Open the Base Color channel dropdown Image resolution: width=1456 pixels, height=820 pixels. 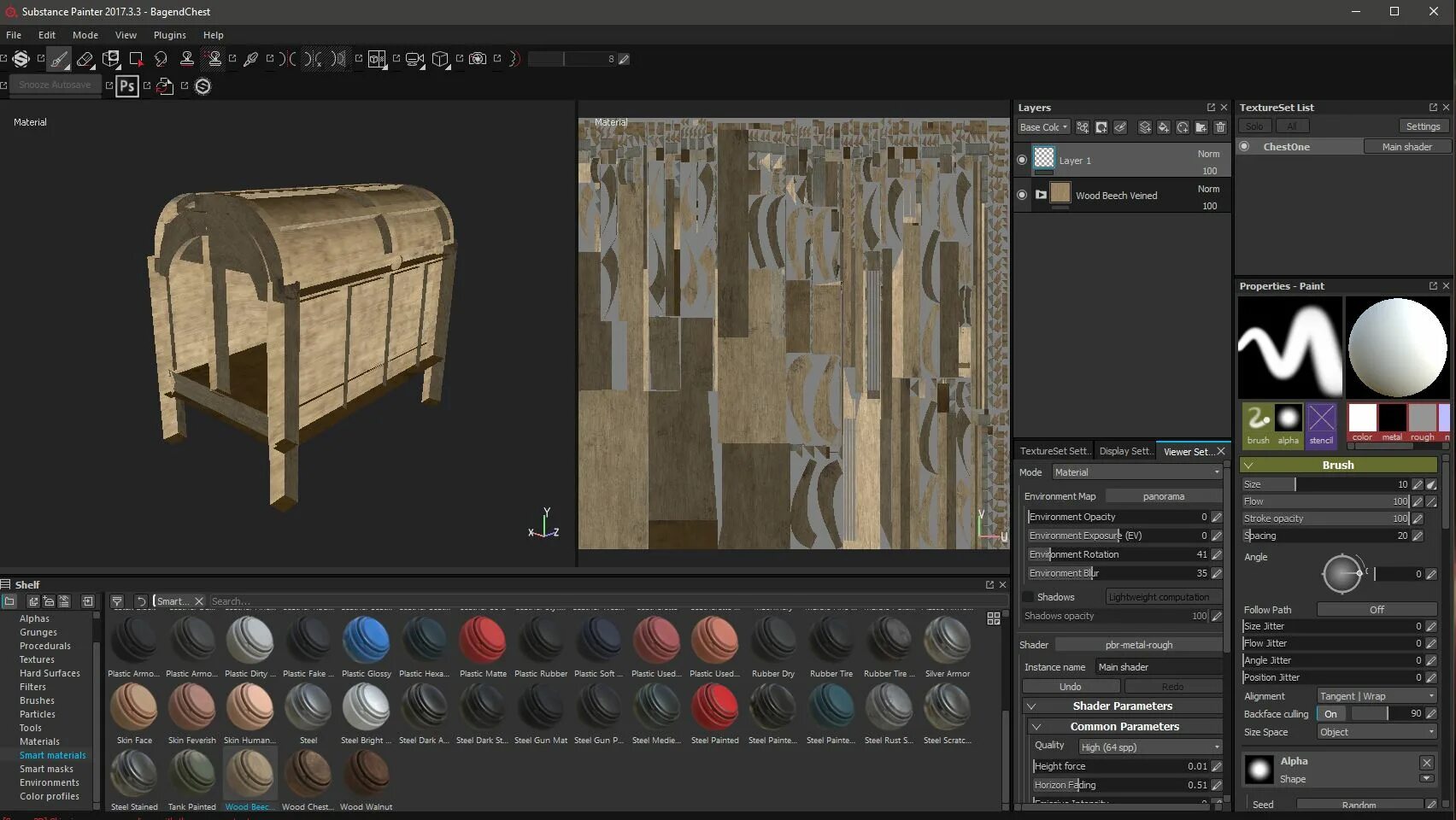point(1042,126)
